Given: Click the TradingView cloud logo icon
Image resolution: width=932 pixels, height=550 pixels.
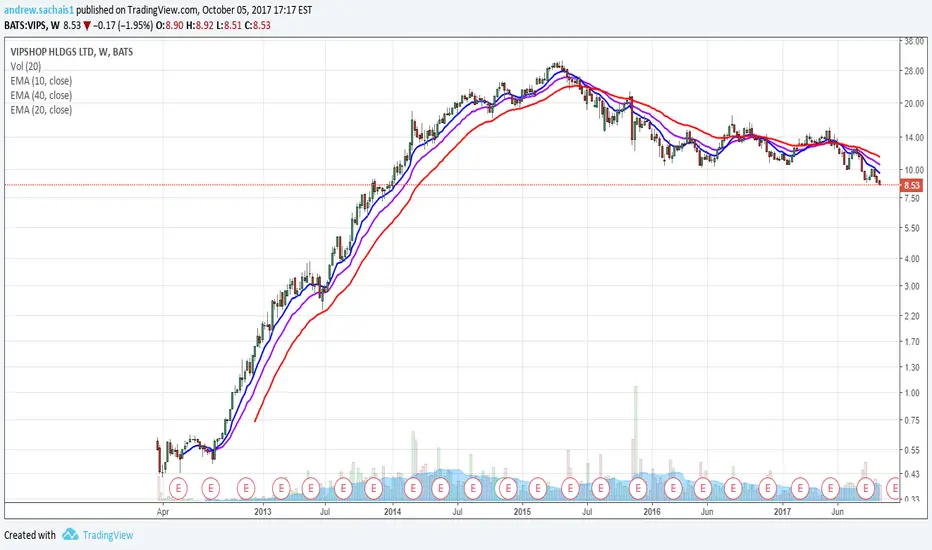Looking at the screenshot, I should pos(70,535).
